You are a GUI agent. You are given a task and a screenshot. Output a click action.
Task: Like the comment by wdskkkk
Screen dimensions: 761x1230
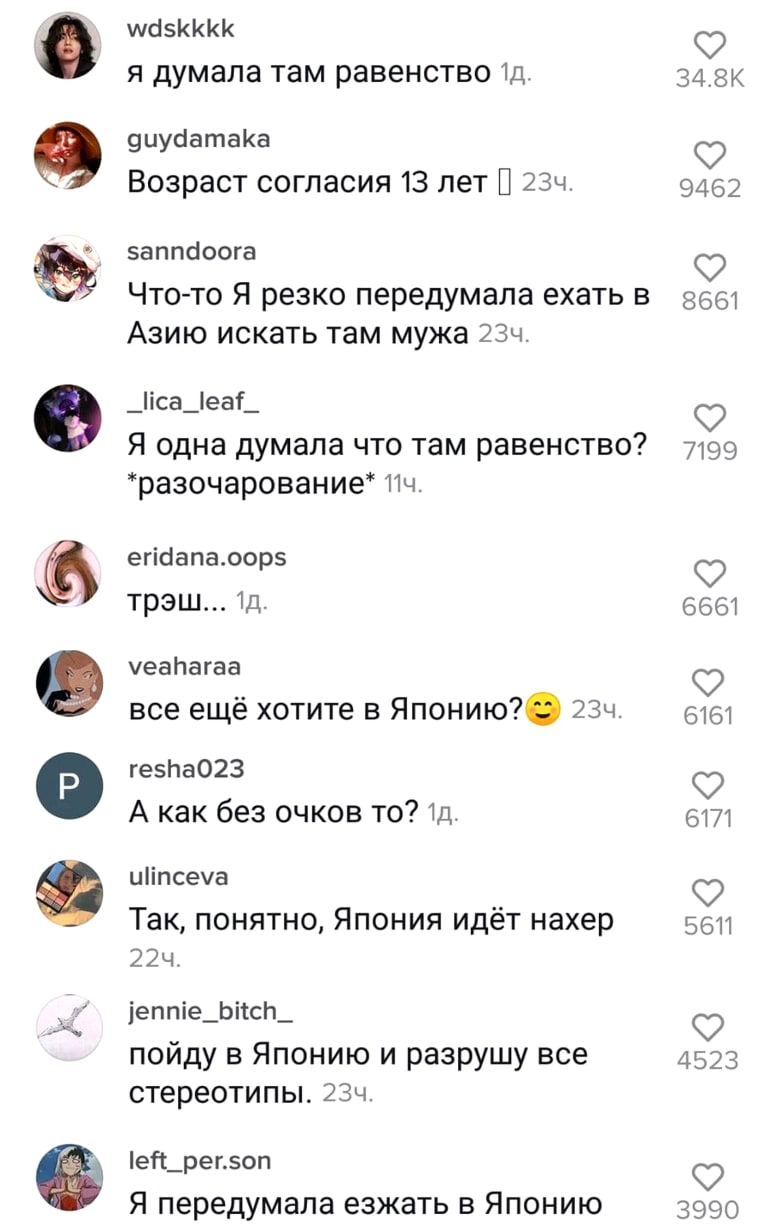(x=709, y=45)
